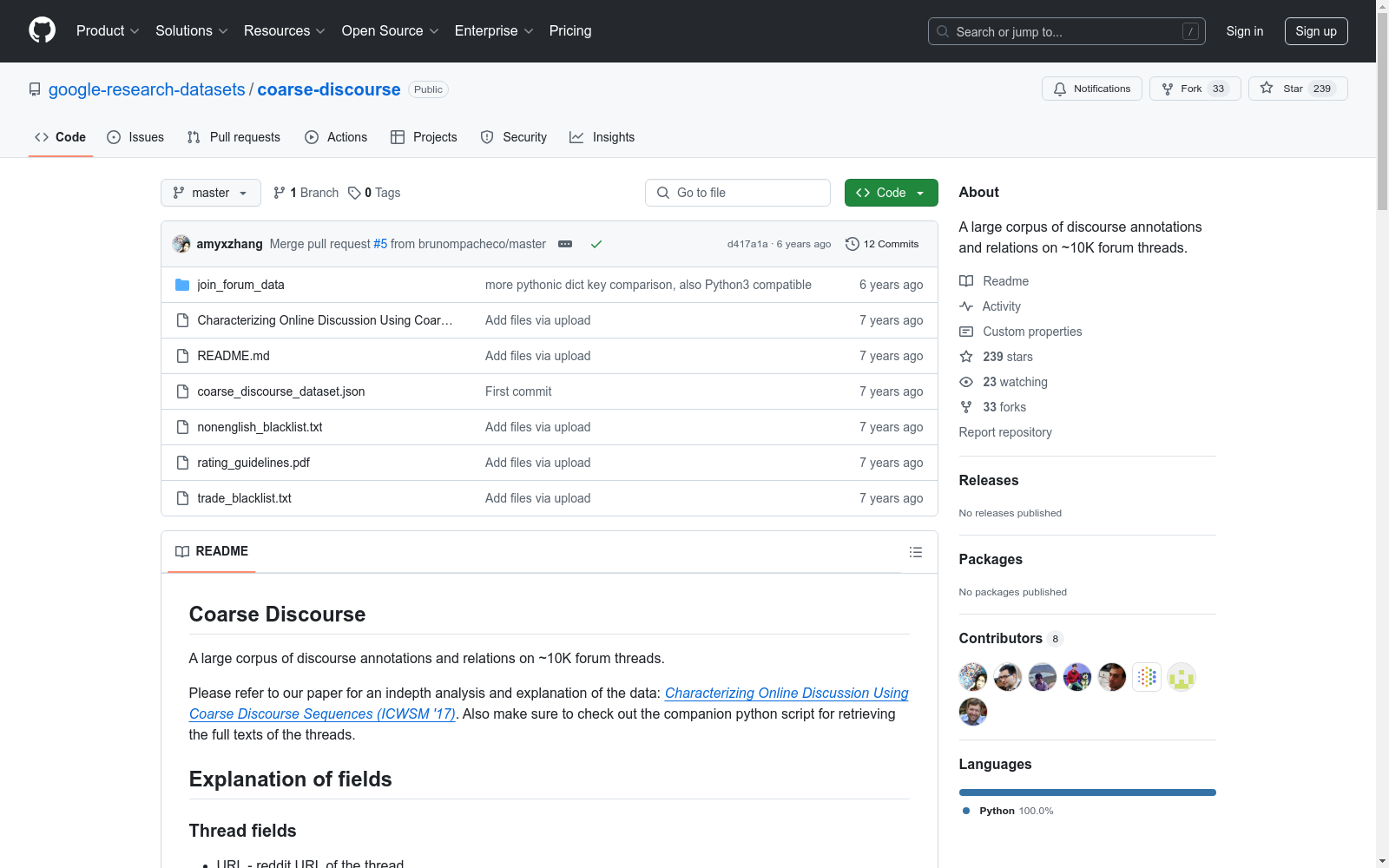
Task: Open the README outline list icon
Action: [x=915, y=552]
